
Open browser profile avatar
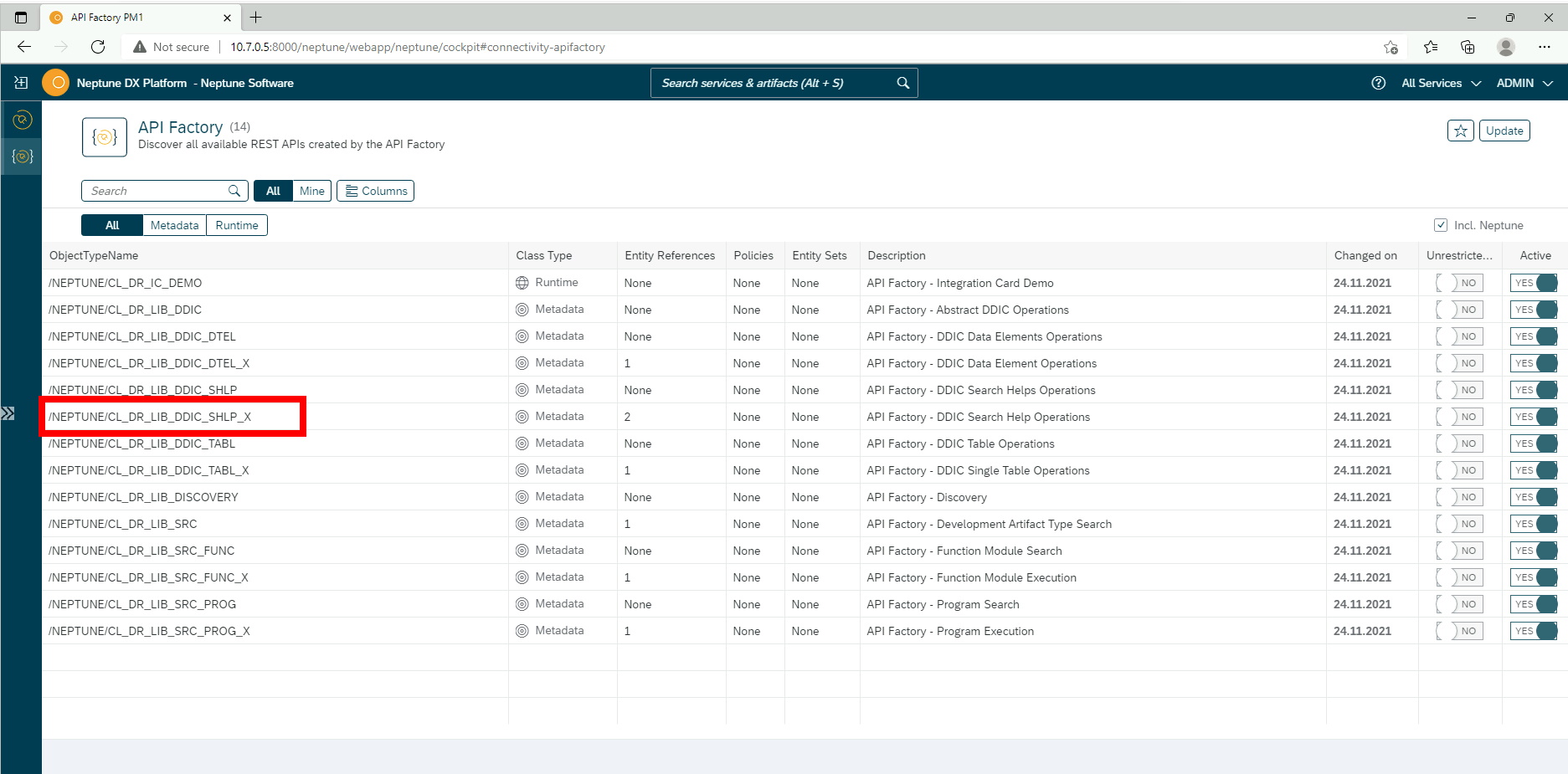pyautogui.click(x=1506, y=47)
